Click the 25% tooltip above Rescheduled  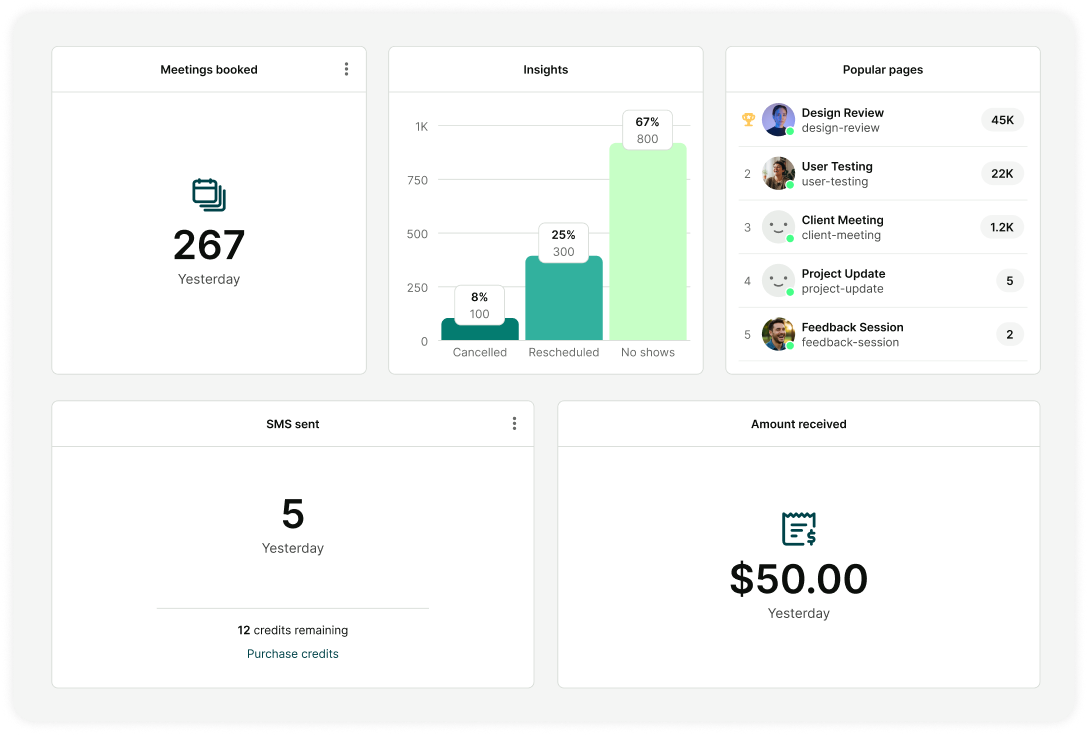(x=563, y=243)
